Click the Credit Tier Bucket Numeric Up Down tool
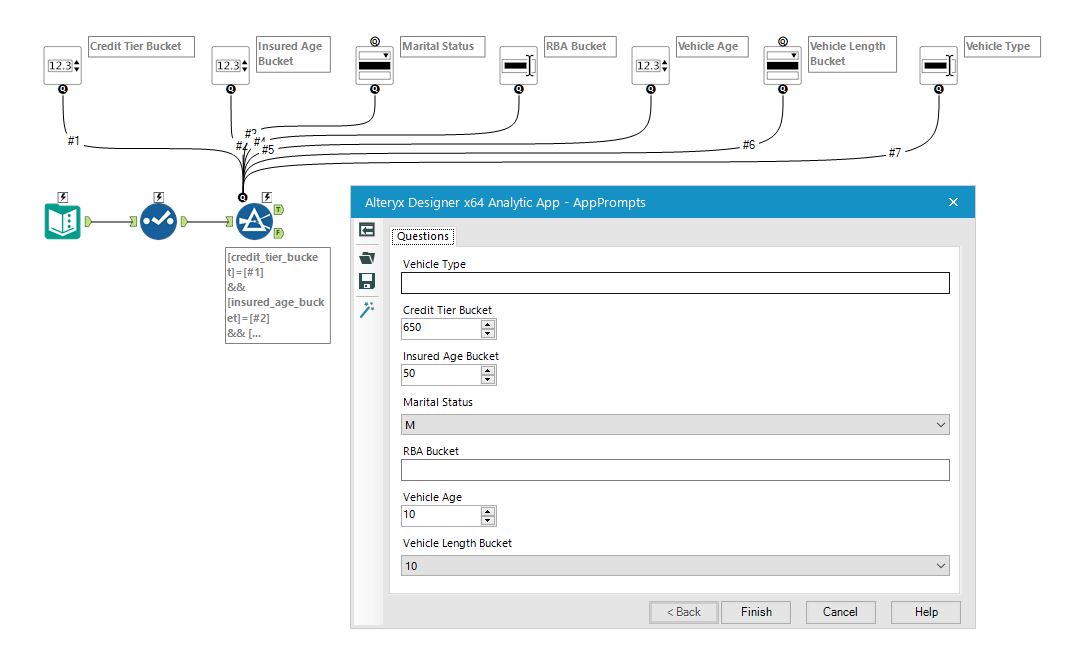The width and height of the screenshot is (1070, 652). tap(62, 65)
